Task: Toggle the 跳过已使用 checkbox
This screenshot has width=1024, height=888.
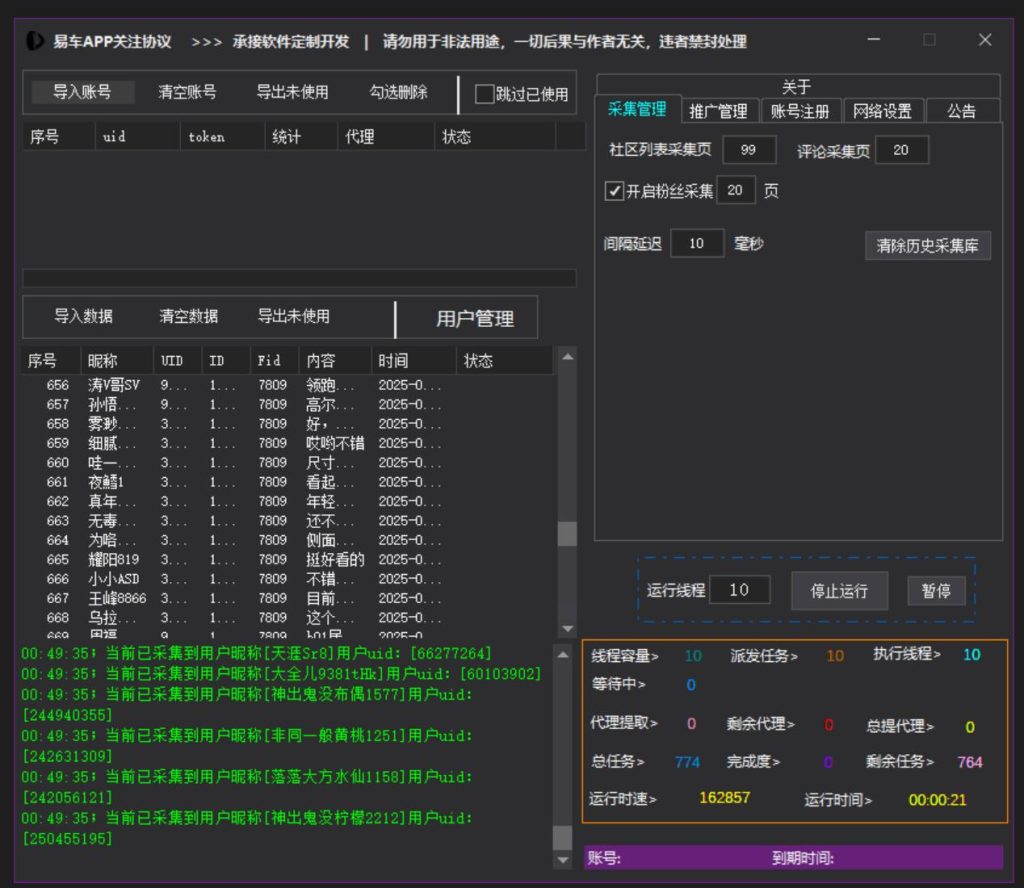Action: 485,94
